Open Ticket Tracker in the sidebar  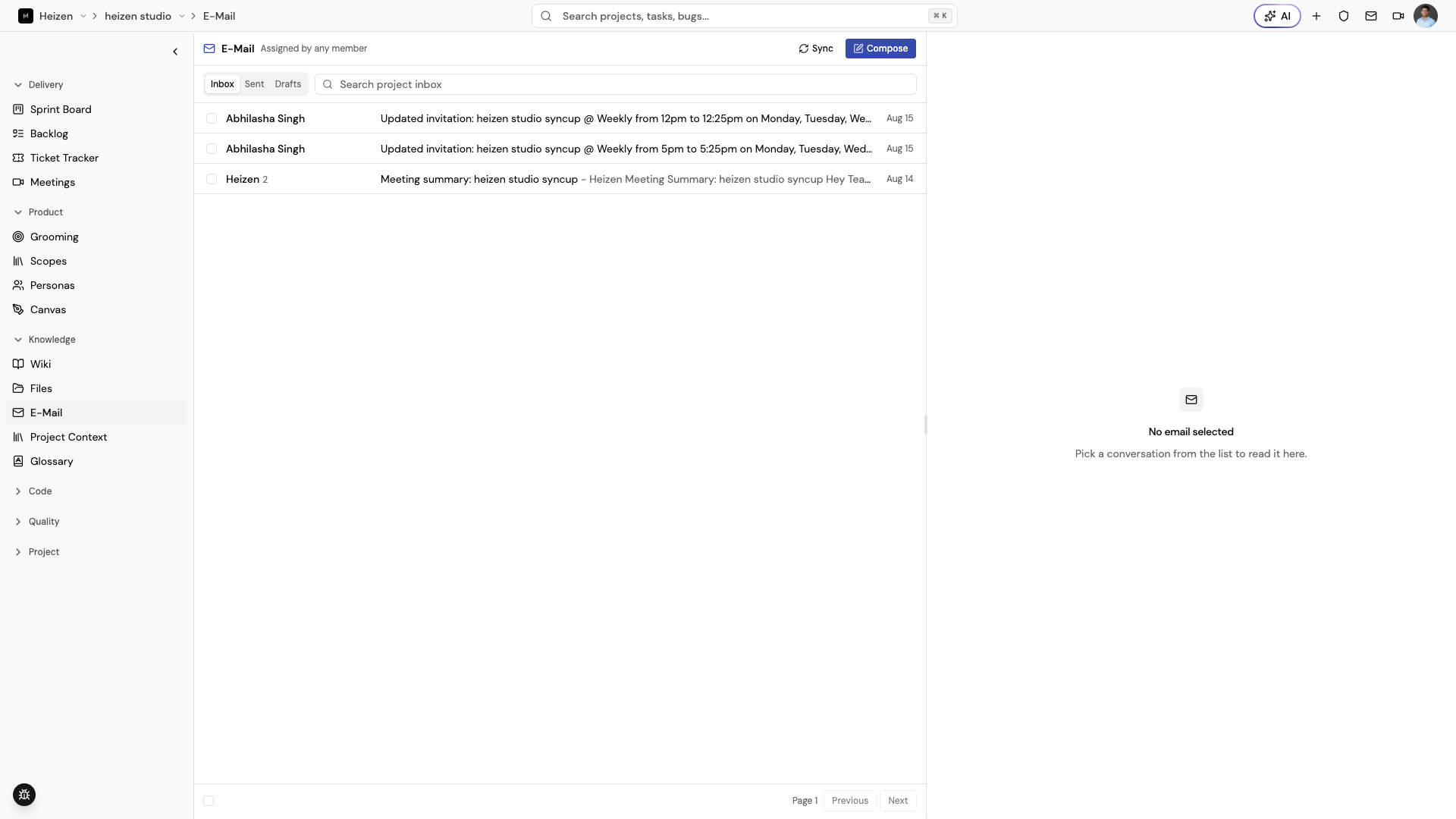pos(96,158)
